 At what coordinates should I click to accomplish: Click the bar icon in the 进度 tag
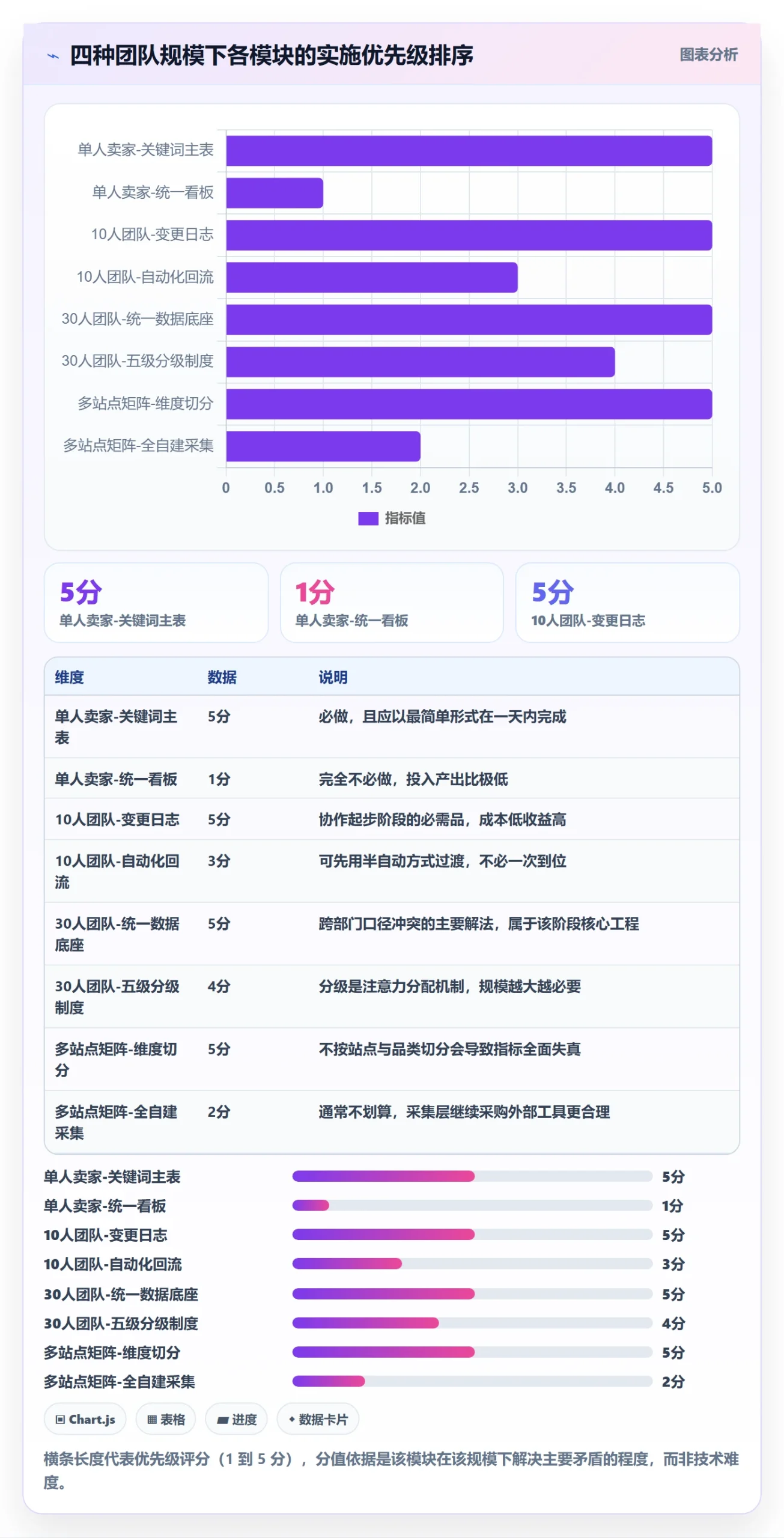(223, 1420)
